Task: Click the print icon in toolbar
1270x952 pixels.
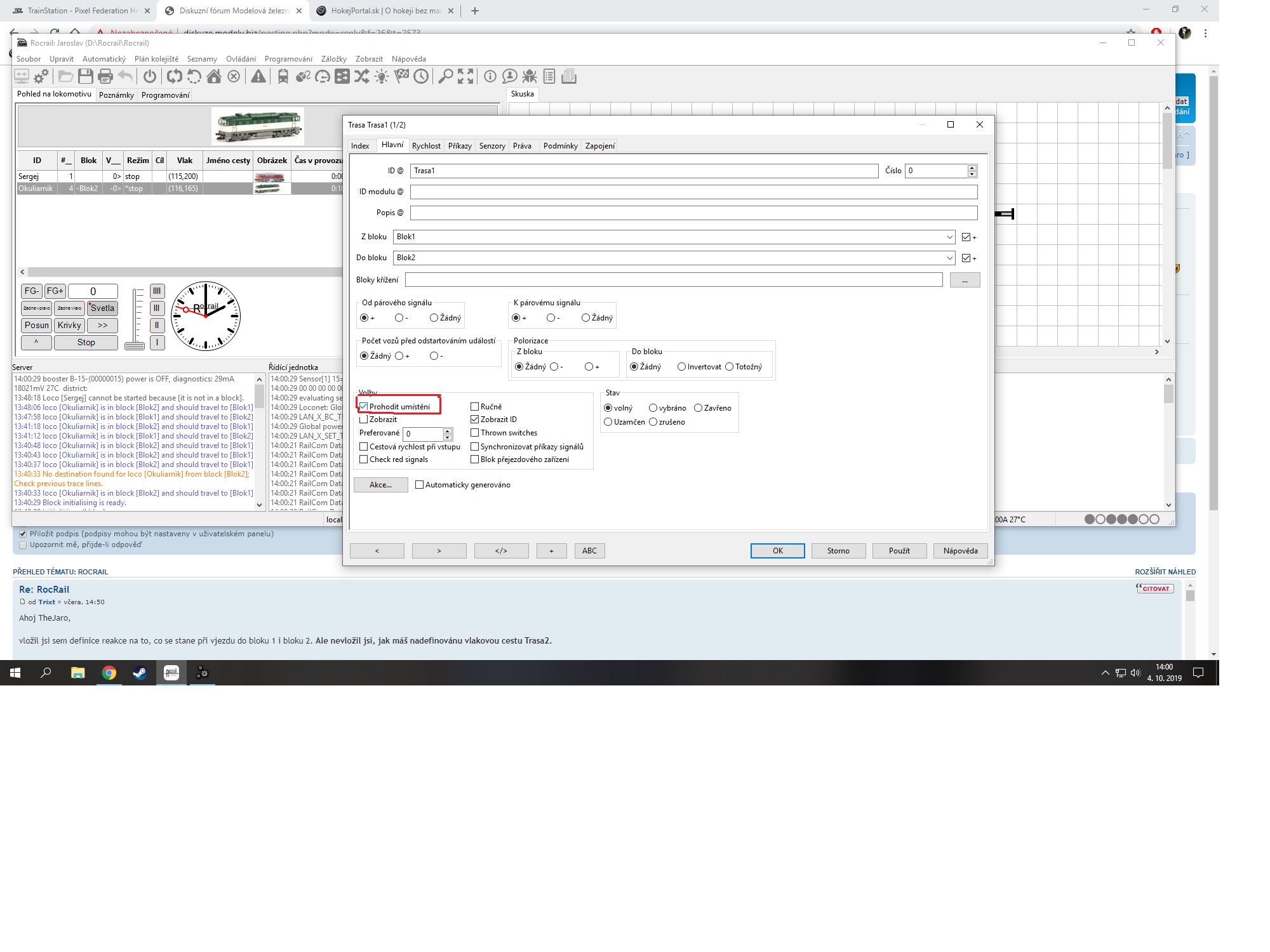Action: click(x=105, y=77)
